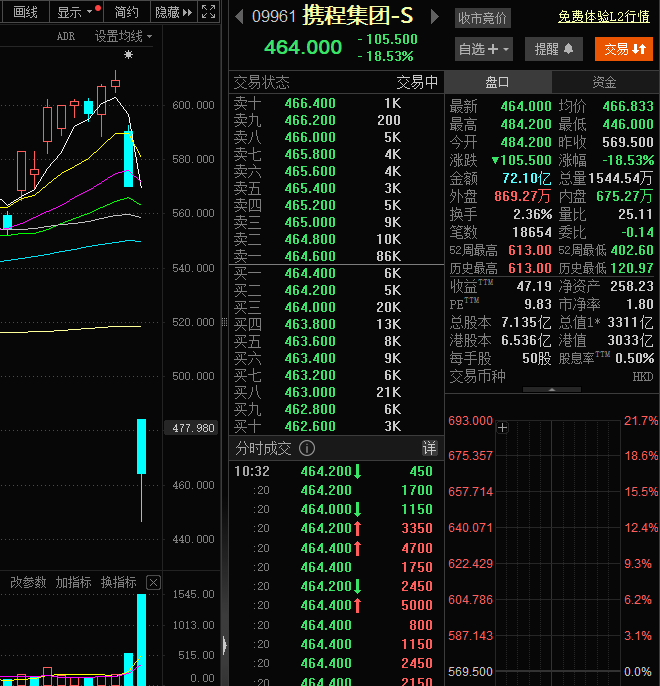
Task: Click the 买十 462.600 bid row
Action: point(336,426)
